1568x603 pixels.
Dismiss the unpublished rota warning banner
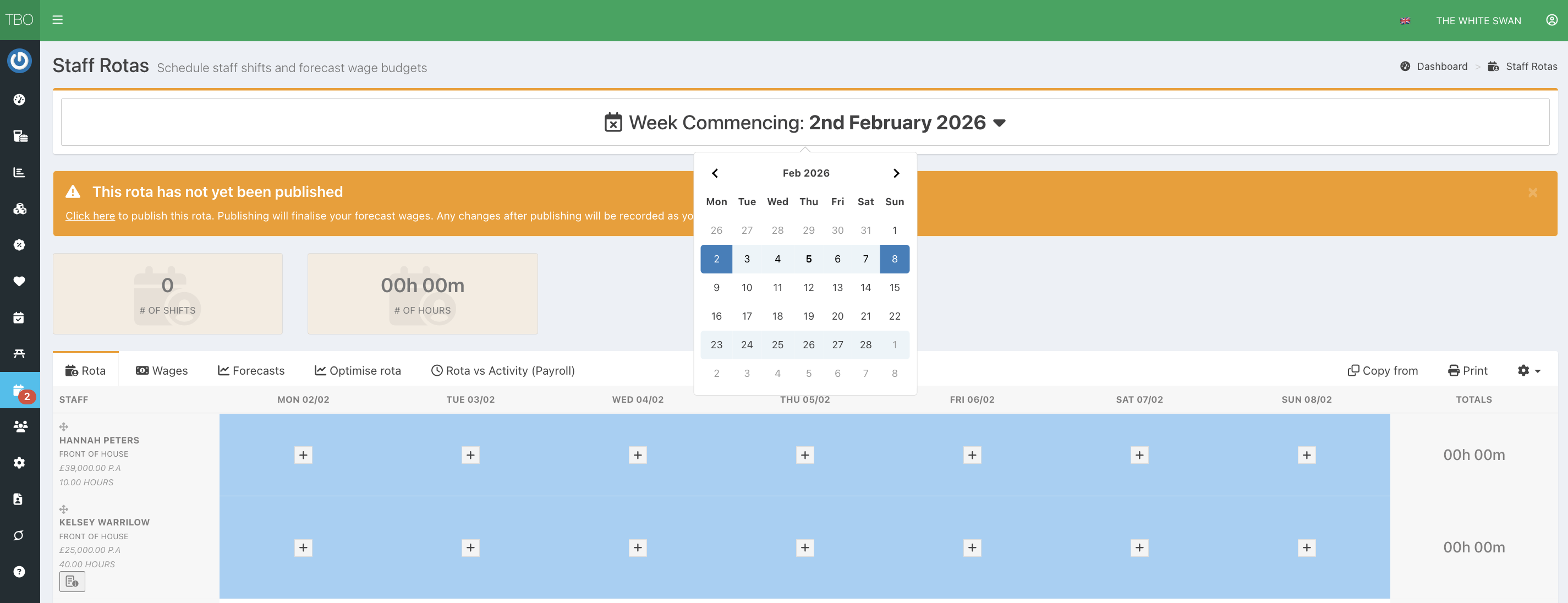coord(1533,193)
